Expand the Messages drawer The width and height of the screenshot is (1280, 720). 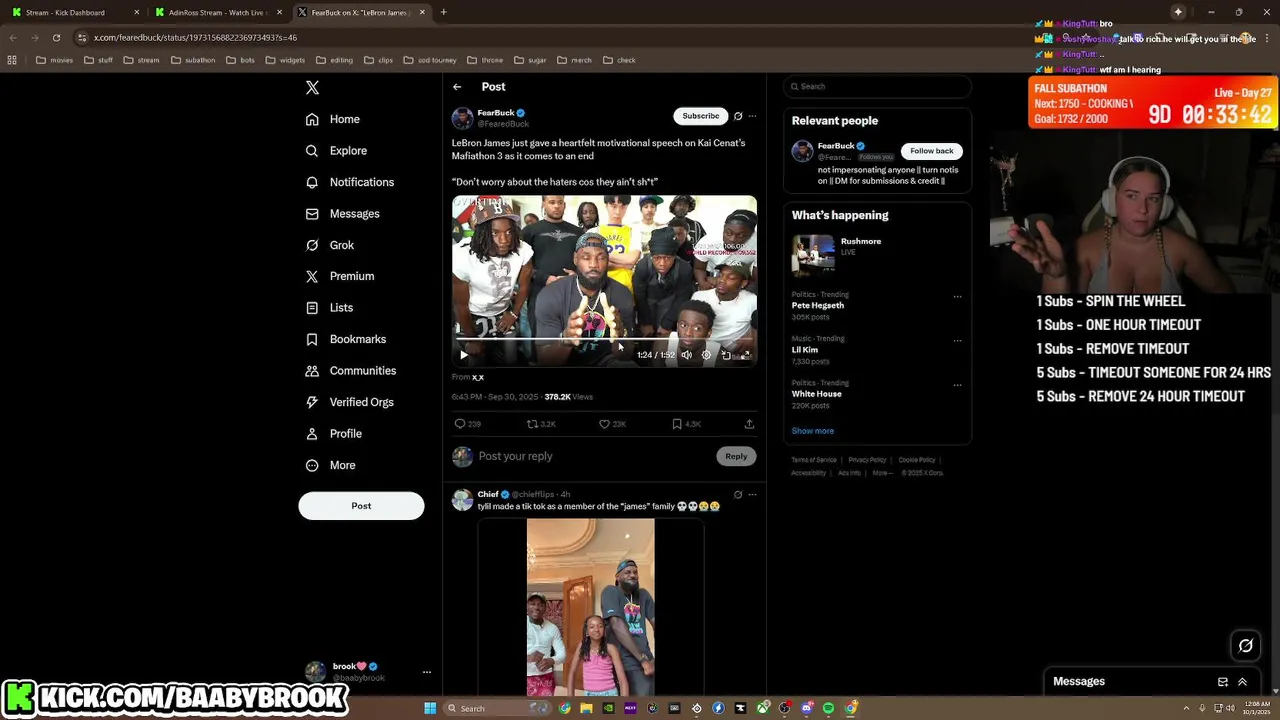[1242, 682]
